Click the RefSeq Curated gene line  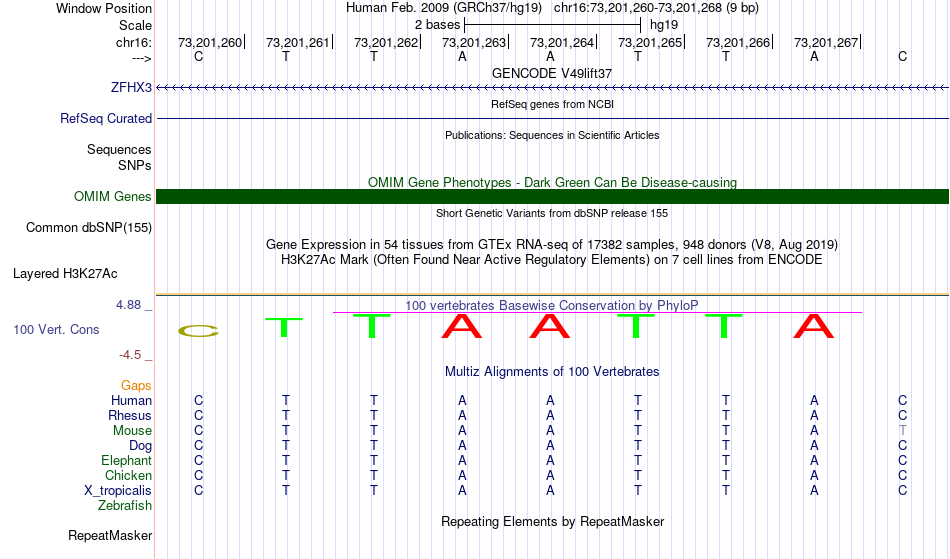(552, 118)
